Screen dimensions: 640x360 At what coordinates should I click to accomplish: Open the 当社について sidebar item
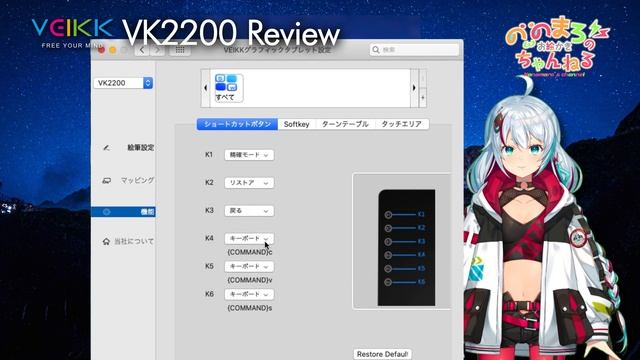[x=134, y=242]
